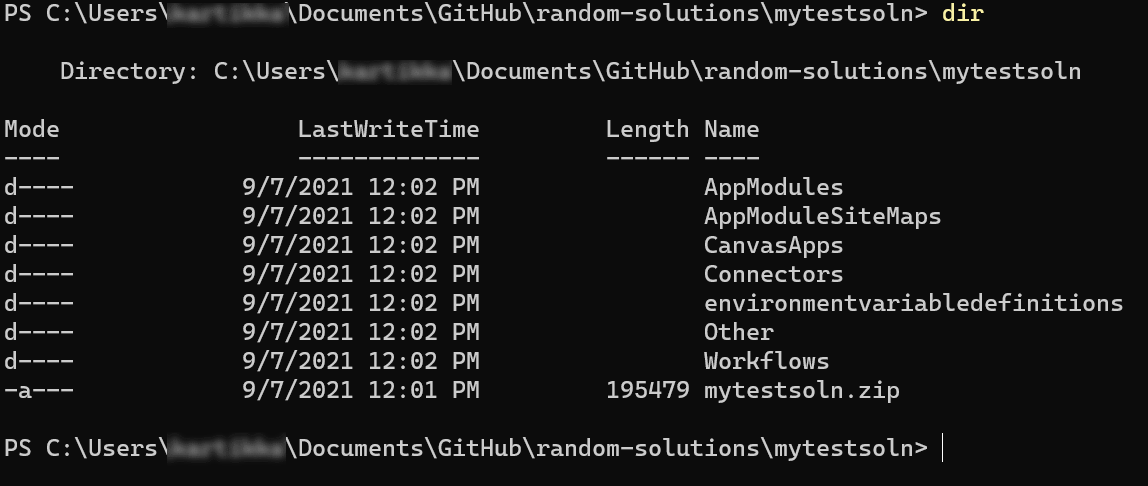Click the Length column header

(x=647, y=130)
